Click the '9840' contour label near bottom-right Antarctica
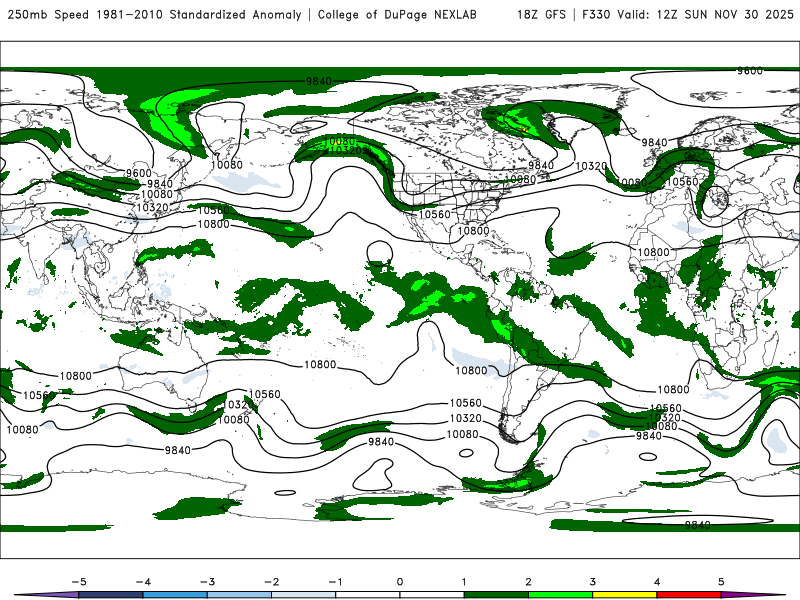Viewport: 800px width, 600px height. pyautogui.click(x=697, y=524)
